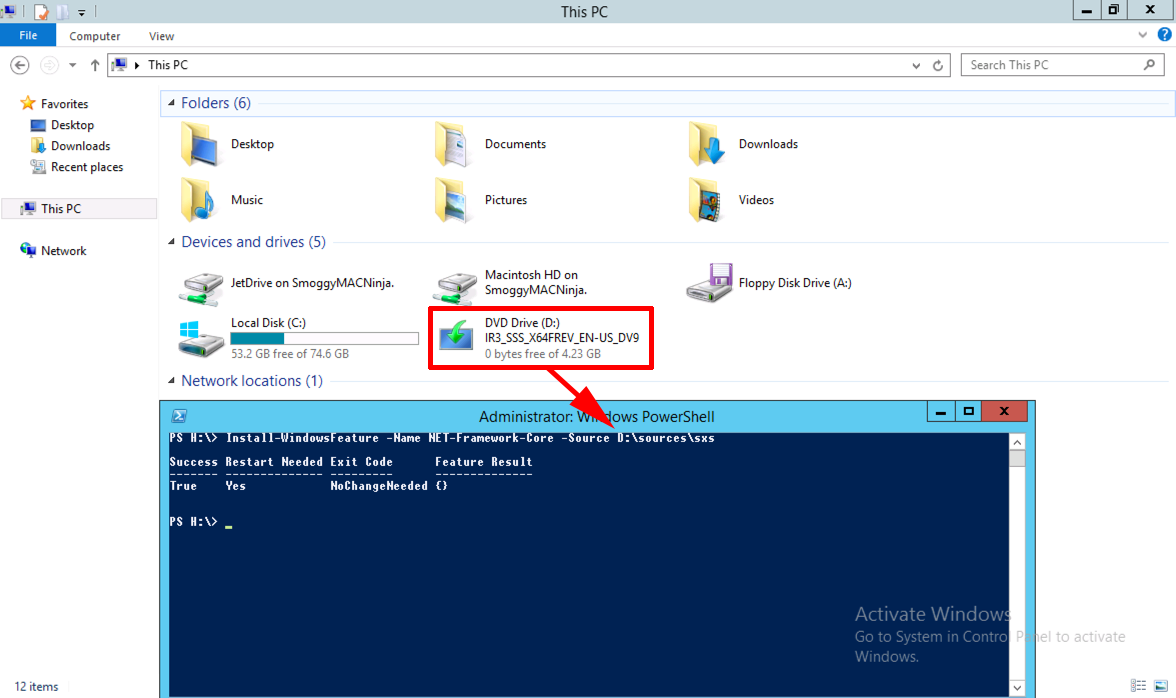Minimize the PowerShell window

pos(940,411)
